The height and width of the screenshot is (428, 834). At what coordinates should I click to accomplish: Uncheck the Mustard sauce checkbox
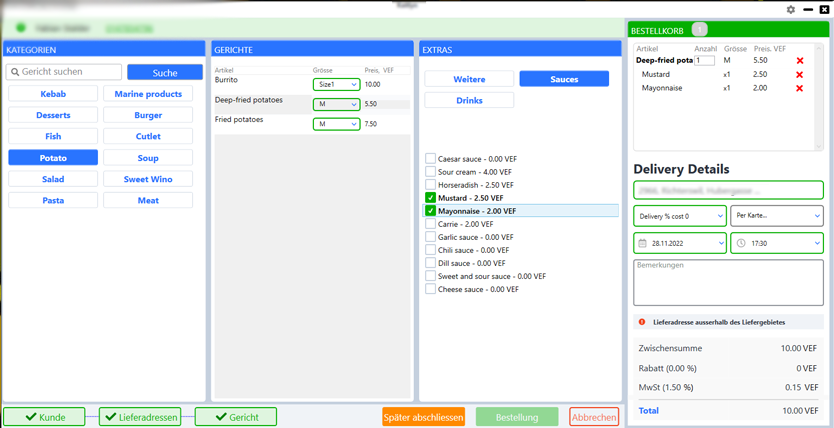click(431, 198)
